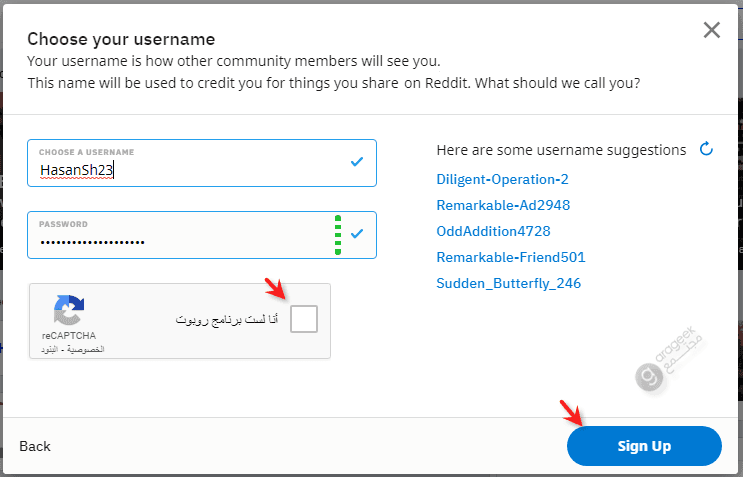743x477 pixels.
Task: Pick suggestion Diligent-Operation-2
Action: tap(502, 180)
